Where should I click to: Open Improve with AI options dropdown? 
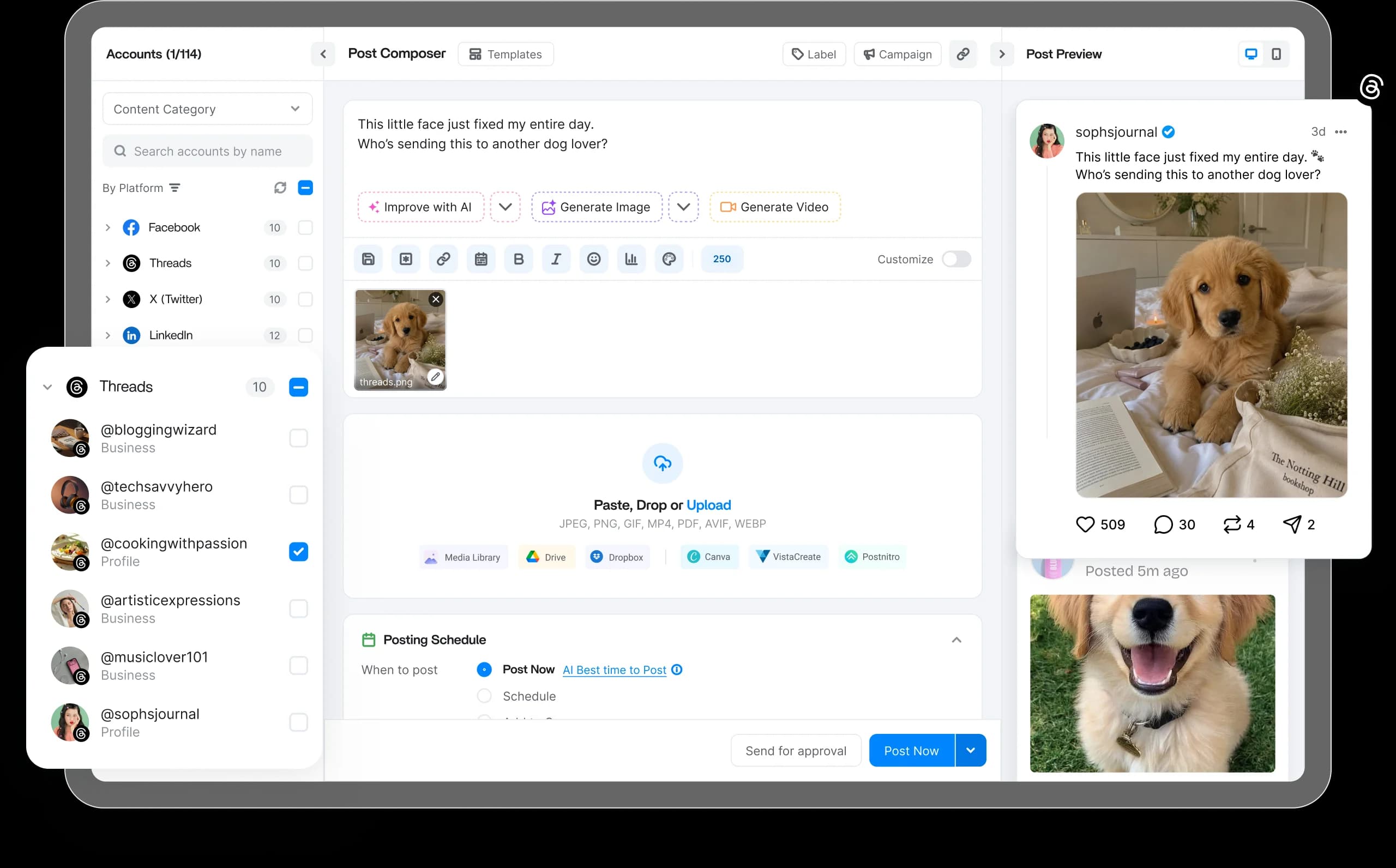point(505,207)
